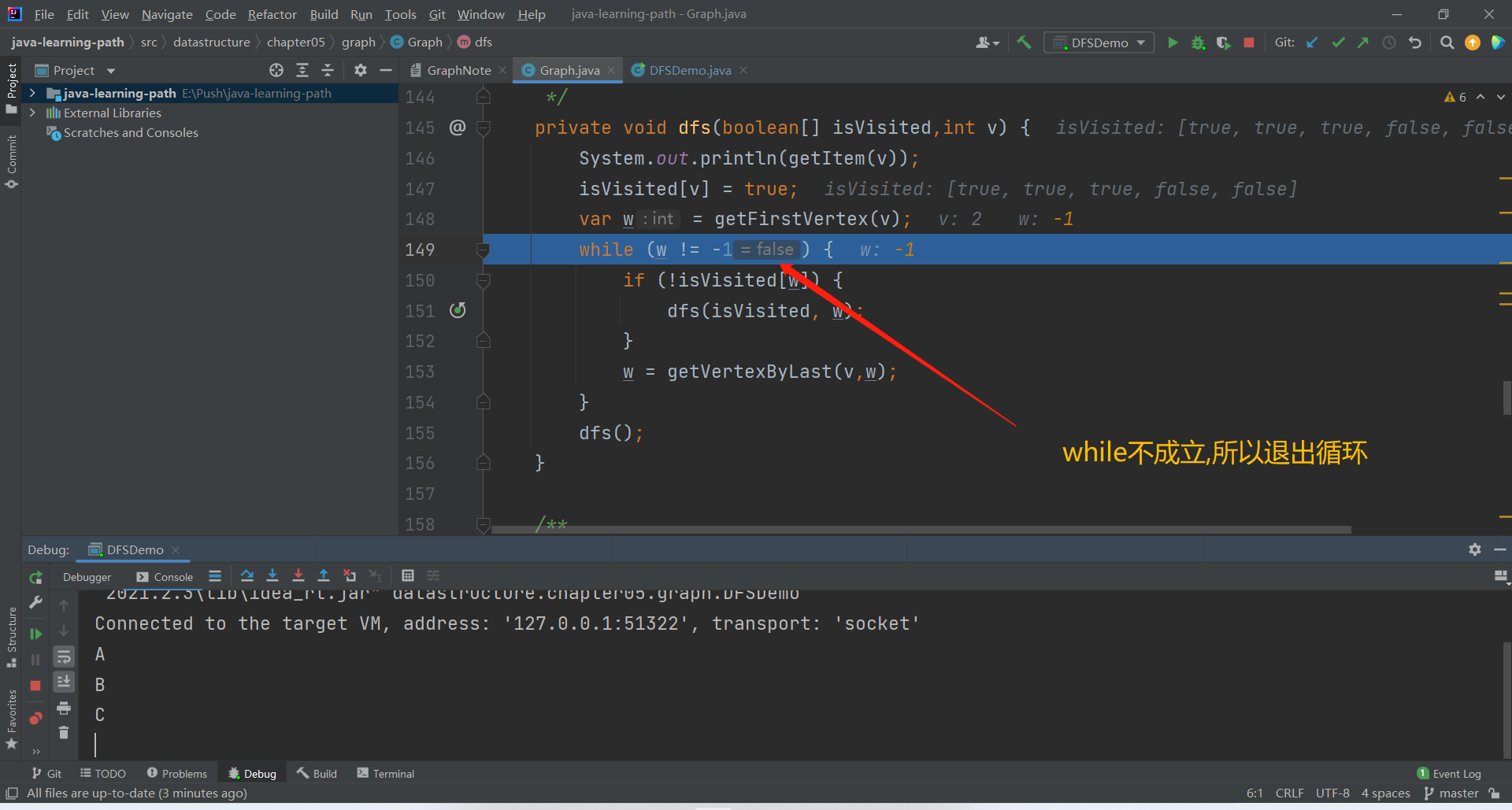This screenshot has width=1512, height=810.
Task: Hide the Project tool window
Action: 386,70
